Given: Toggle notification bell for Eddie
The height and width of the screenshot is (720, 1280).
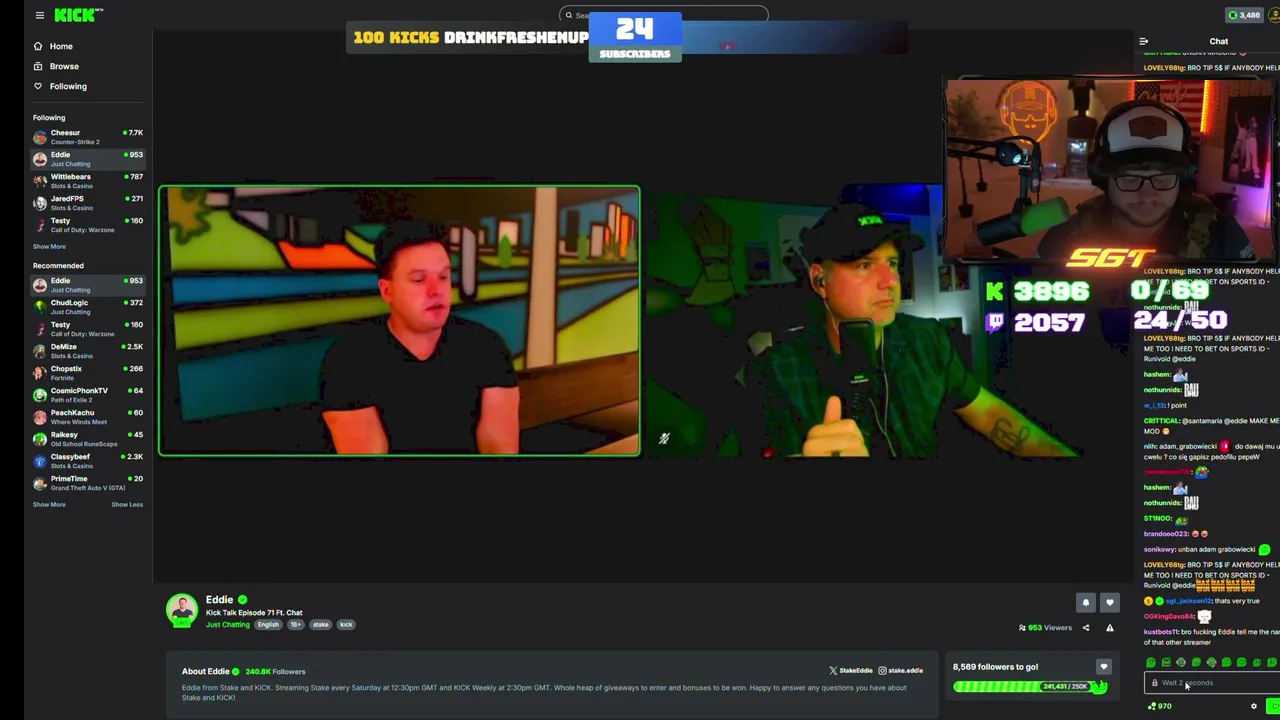Looking at the screenshot, I should [x=1085, y=602].
